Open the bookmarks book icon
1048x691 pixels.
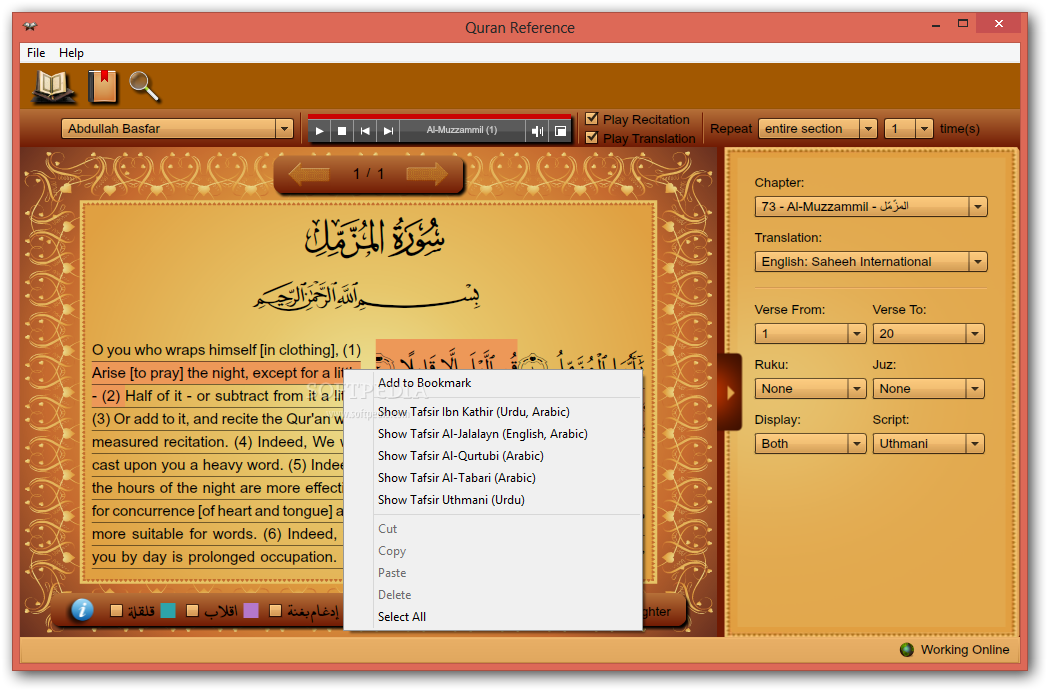pos(103,87)
